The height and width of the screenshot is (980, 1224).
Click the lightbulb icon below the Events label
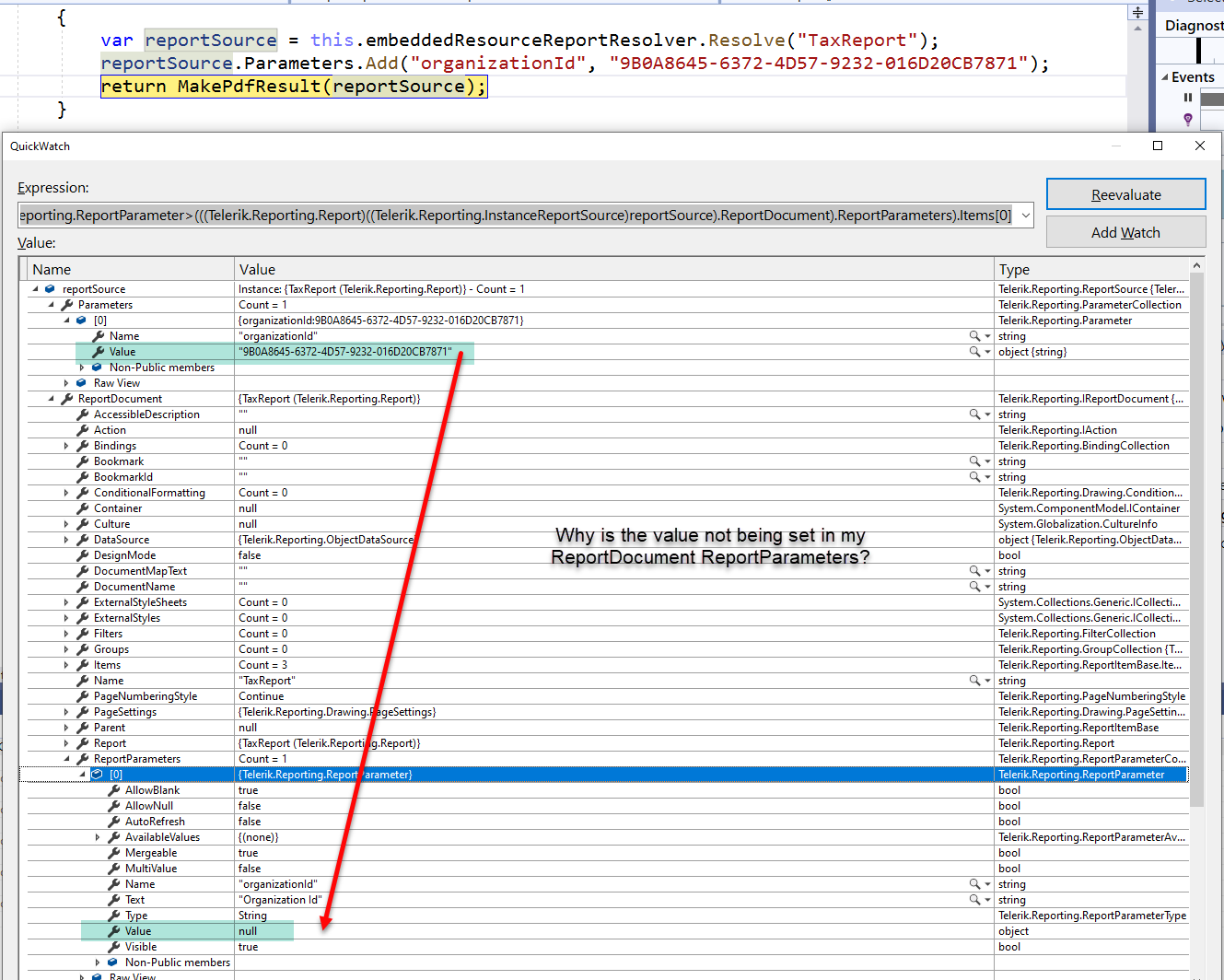[1188, 120]
